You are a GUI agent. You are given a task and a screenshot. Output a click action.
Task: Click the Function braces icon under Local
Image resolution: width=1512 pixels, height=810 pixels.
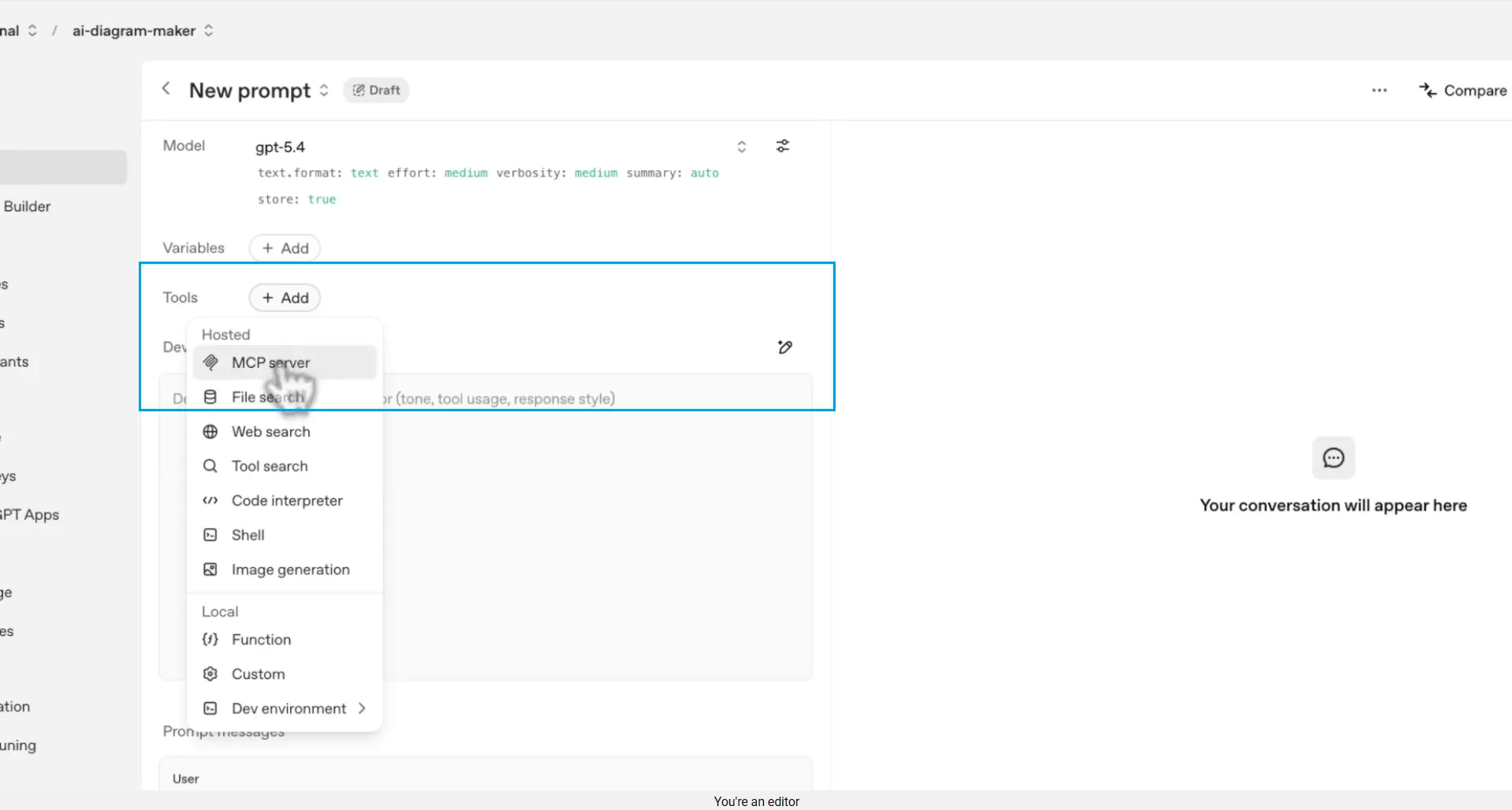click(x=210, y=640)
